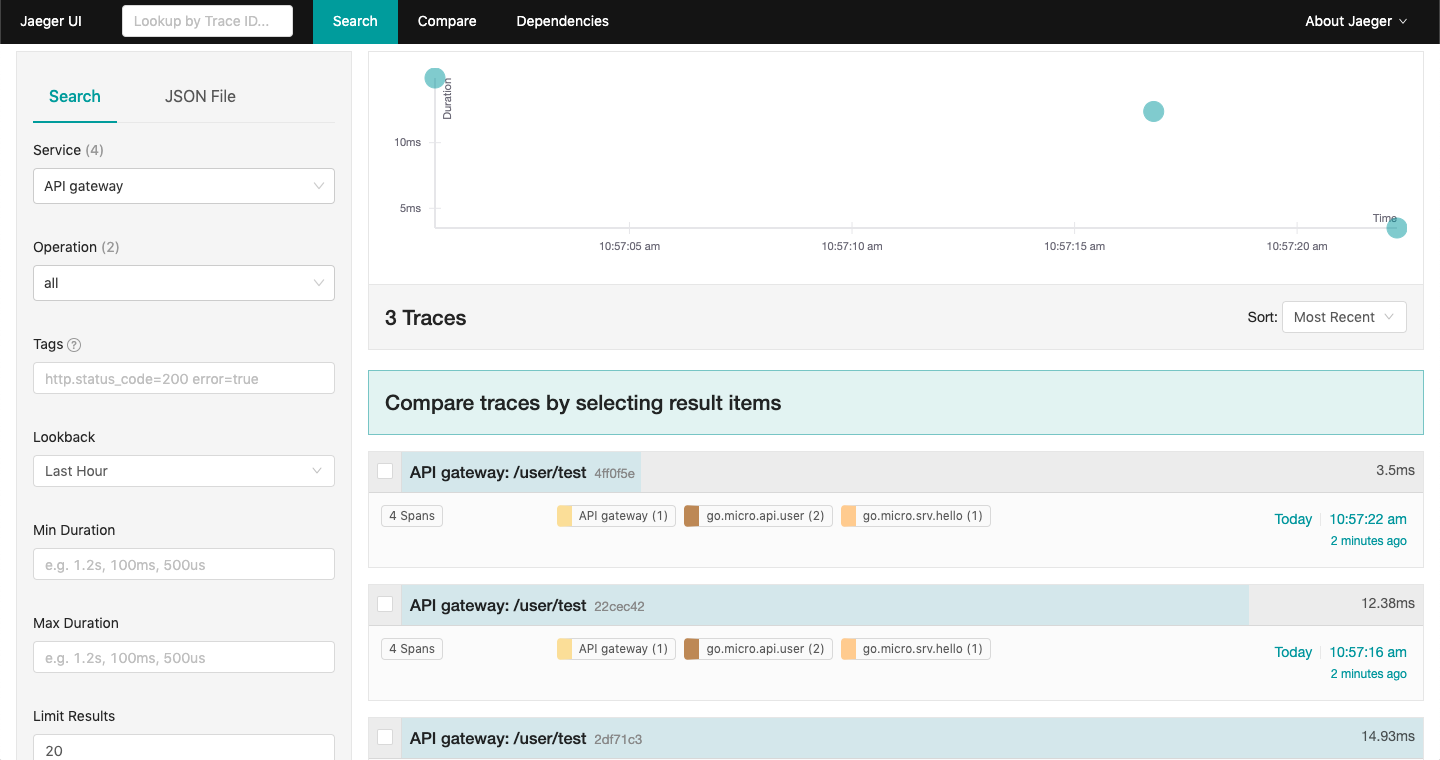Open the Sort dropdown showing Most Recent
The image size is (1440, 760).
click(x=1344, y=317)
